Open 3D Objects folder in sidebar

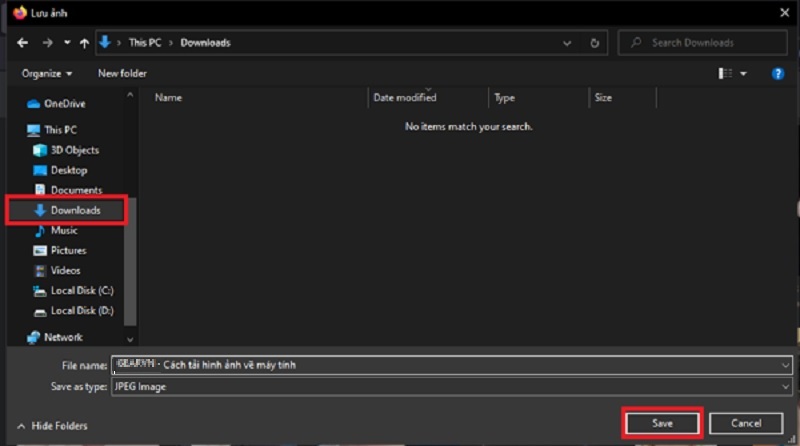74,150
